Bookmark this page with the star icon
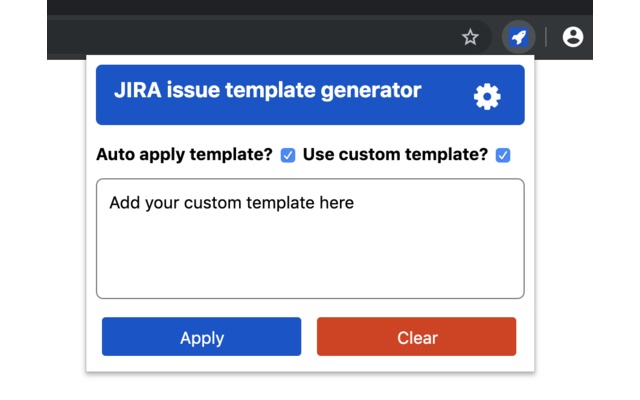 pos(470,37)
